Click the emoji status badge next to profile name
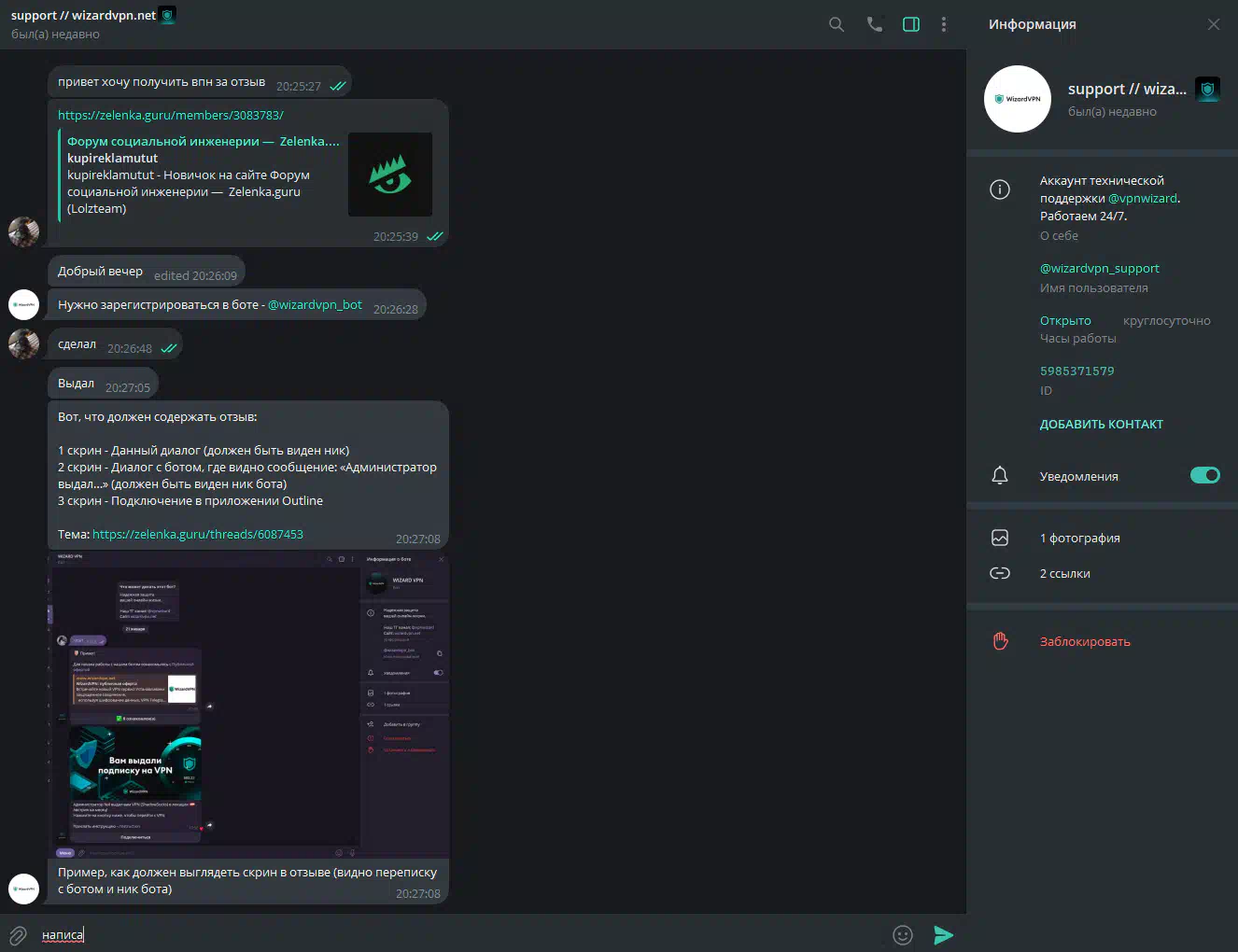The width and height of the screenshot is (1238, 952). click(1208, 90)
